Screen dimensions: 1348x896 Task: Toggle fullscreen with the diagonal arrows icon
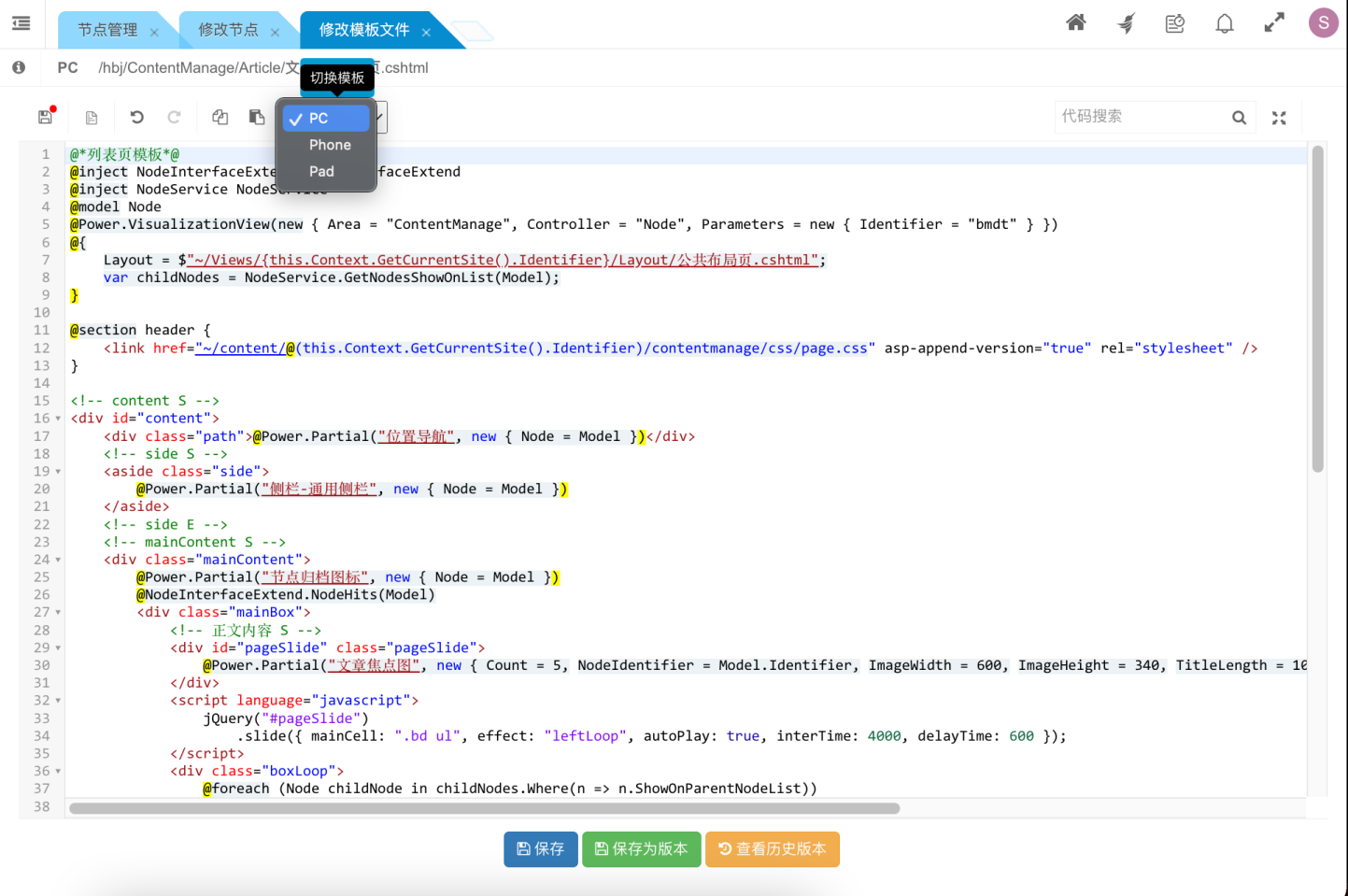click(x=1274, y=23)
